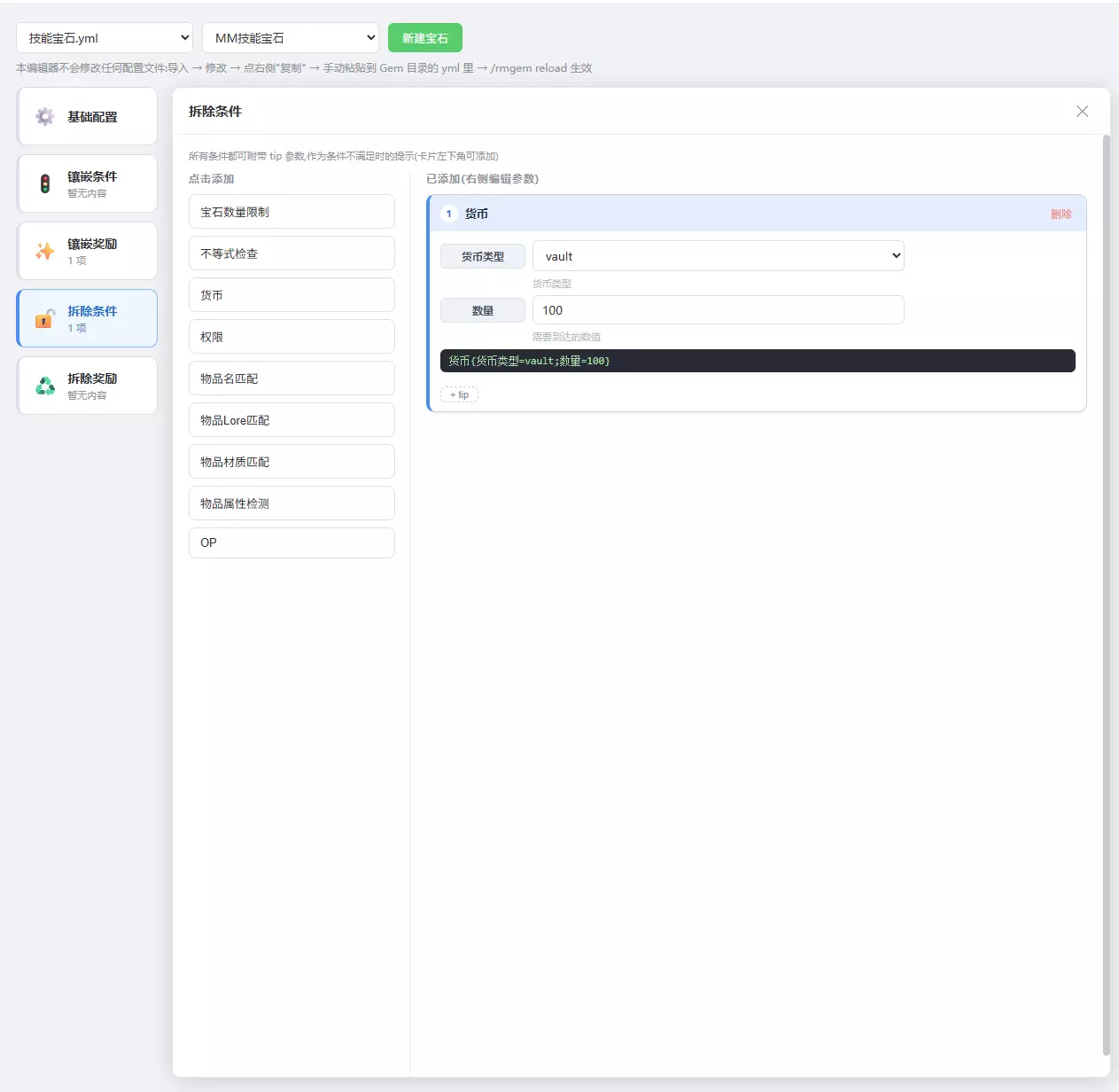Expand the 货币类型 vault dropdown
This screenshot has height=1092, width=1119.
click(x=719, y=256)
